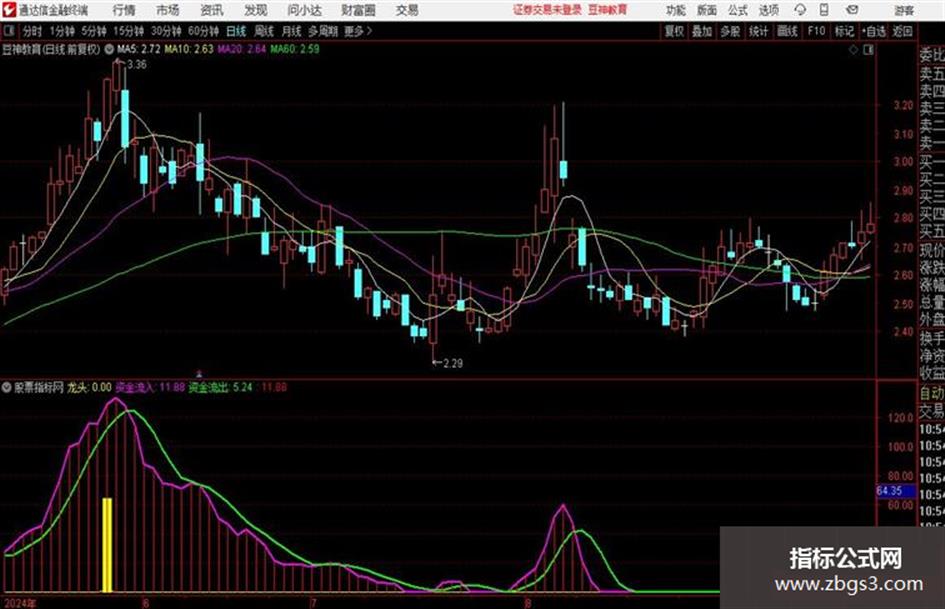
Task: Toggle the 自选 watchlist button
Action: tap(873, 31)
